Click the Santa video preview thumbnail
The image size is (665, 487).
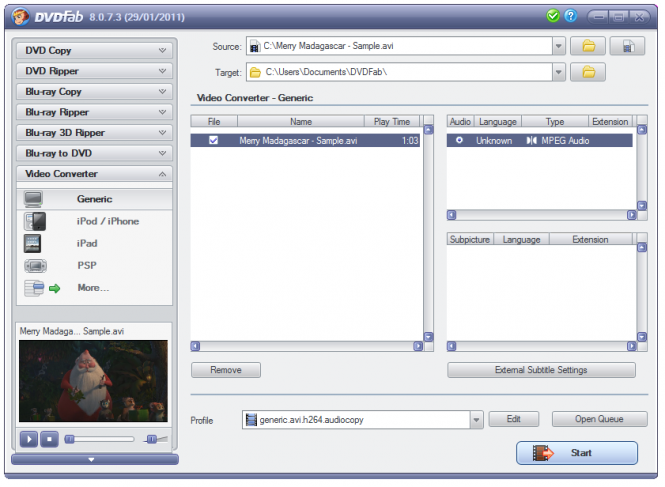93,381
